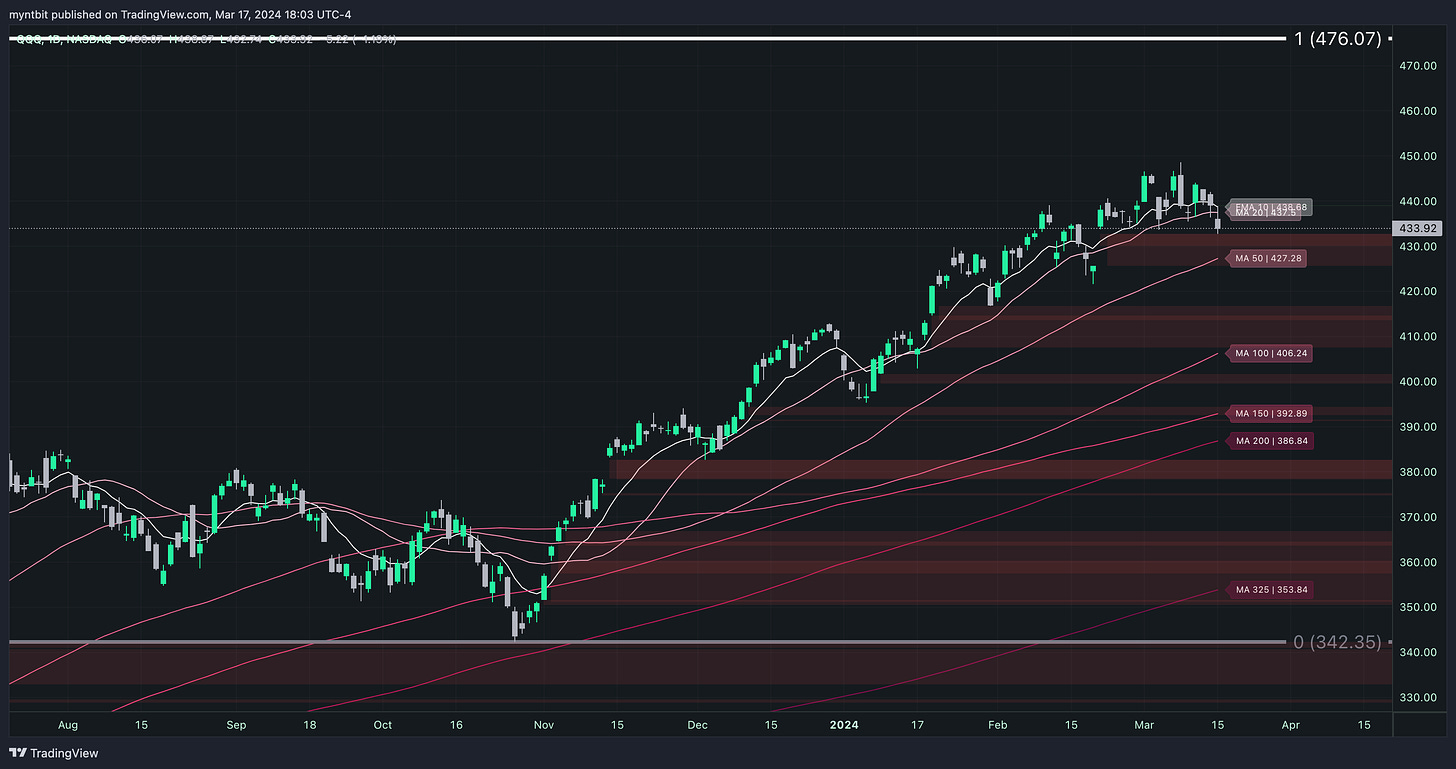This screenshot has height=769, width=1456.
Task: Select the MA 50 | 427.28 label
Action: (1268, 258)
